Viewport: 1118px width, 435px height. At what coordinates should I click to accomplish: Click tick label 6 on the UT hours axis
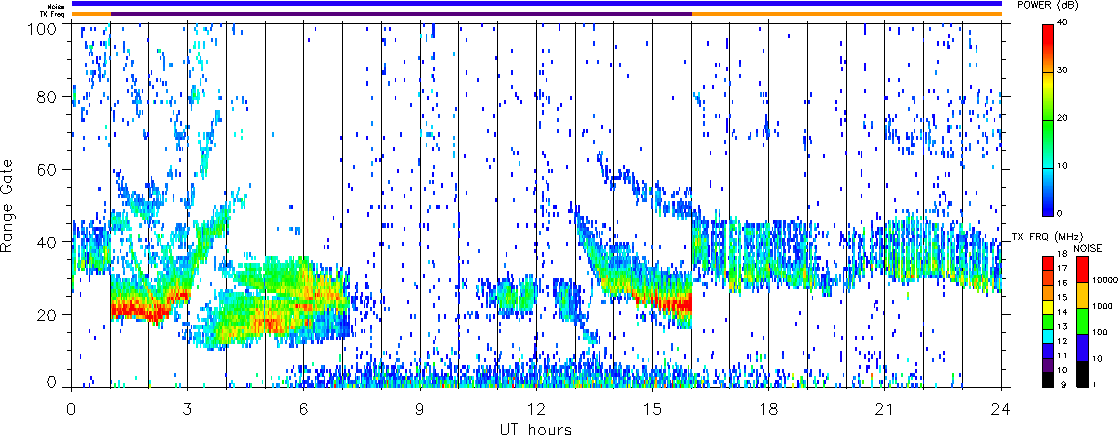[304, 409]
